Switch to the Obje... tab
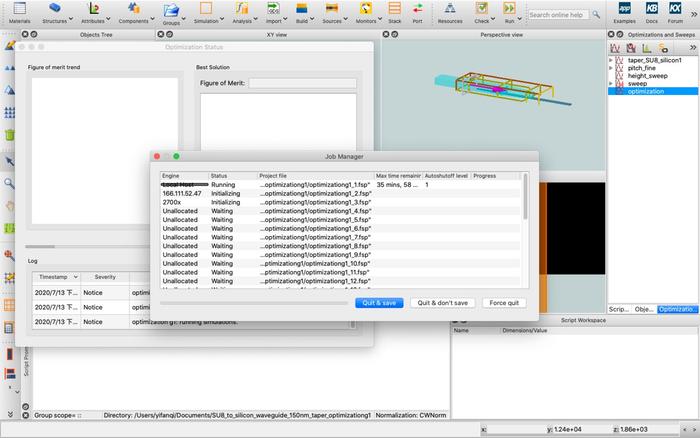 click(644, 309)
